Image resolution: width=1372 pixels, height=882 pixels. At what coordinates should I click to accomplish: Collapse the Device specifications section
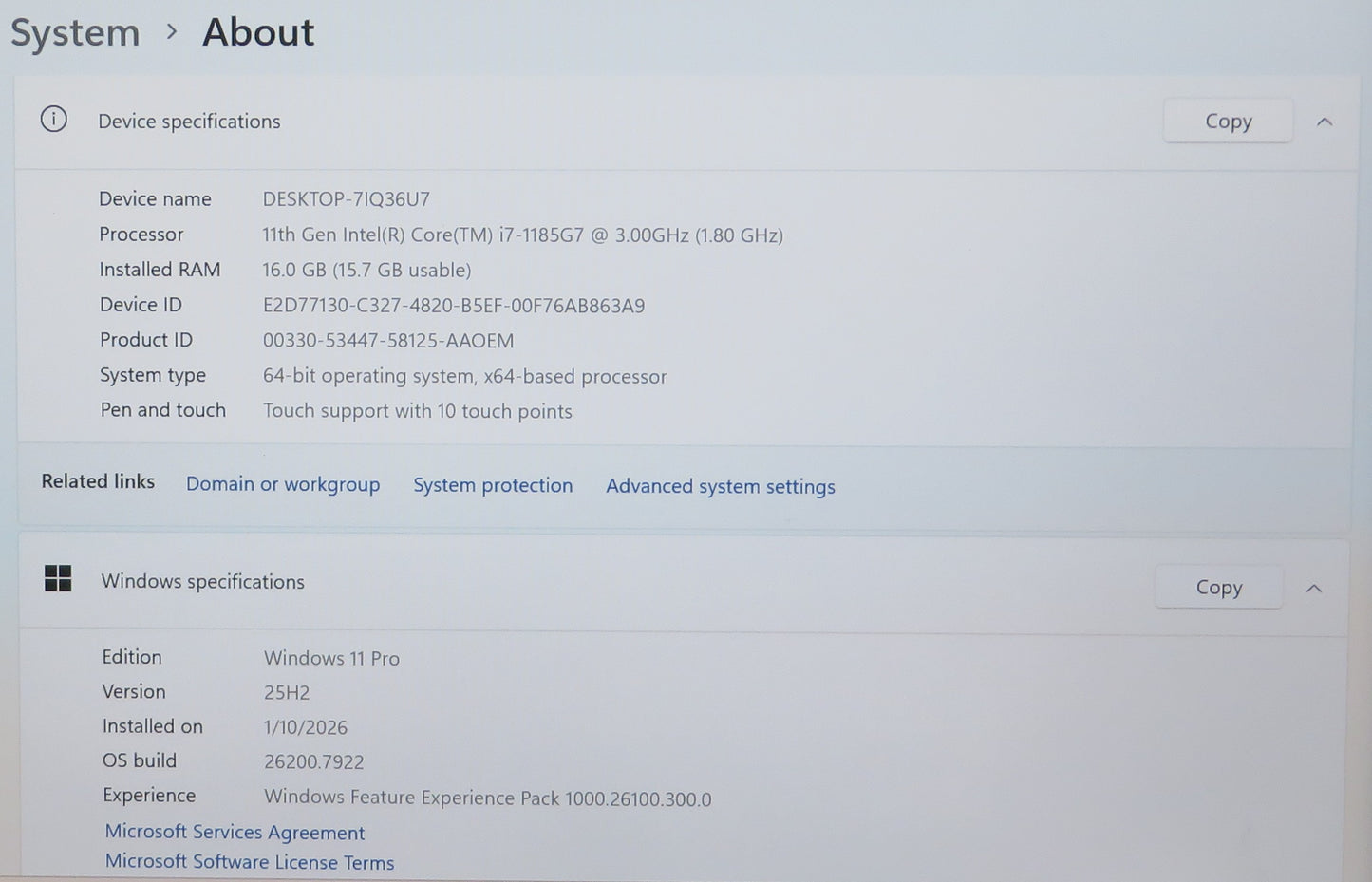[1325, 122]
